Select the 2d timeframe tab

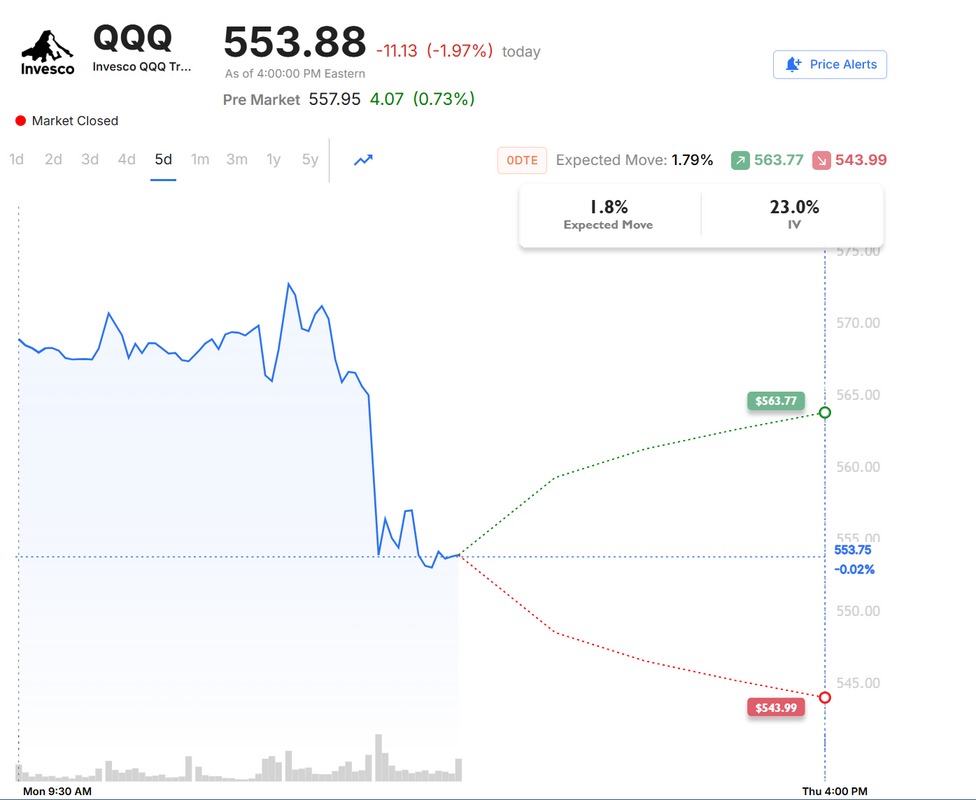(x=54, y=159)
